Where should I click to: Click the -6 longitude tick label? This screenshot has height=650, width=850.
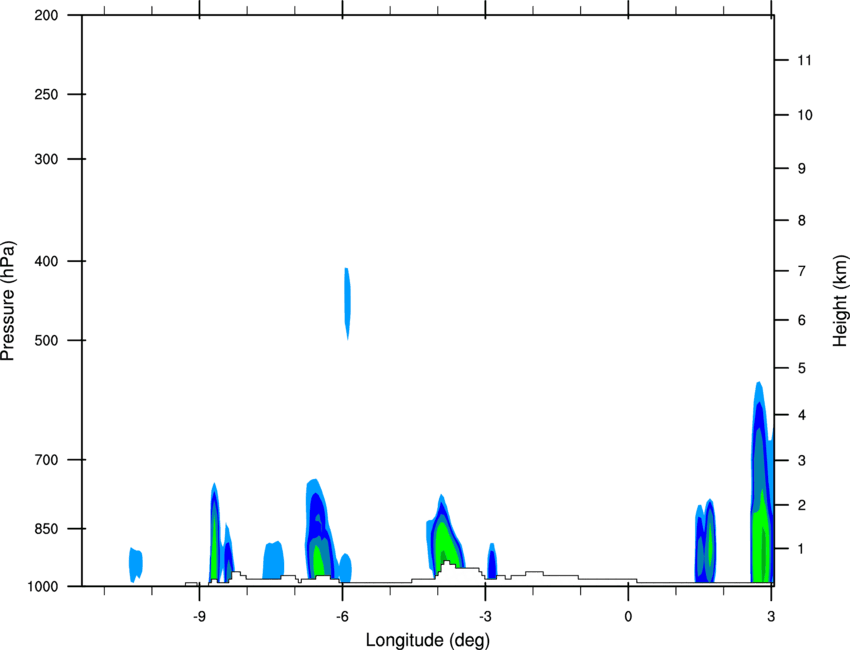342,616
